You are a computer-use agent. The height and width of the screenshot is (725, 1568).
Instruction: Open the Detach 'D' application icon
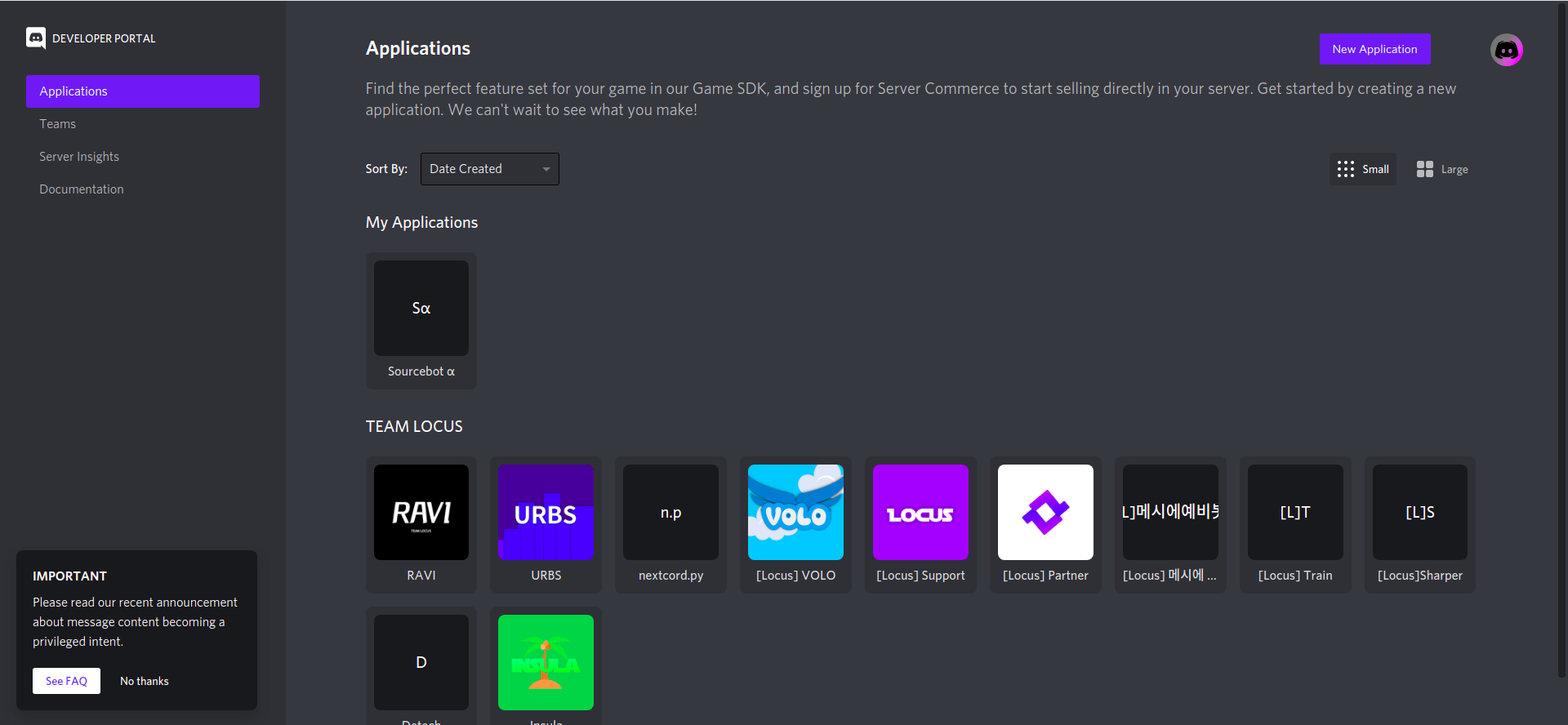[421, 662]
